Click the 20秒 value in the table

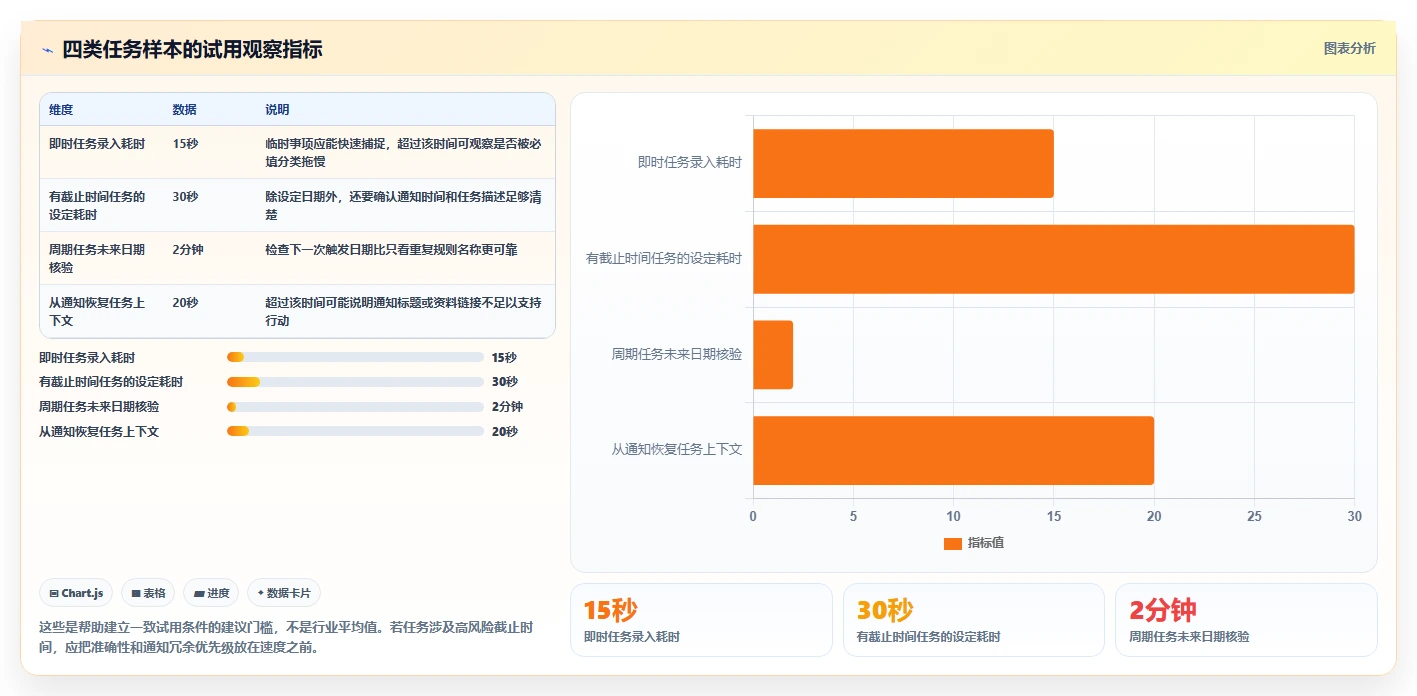click(x=185, y=303)
